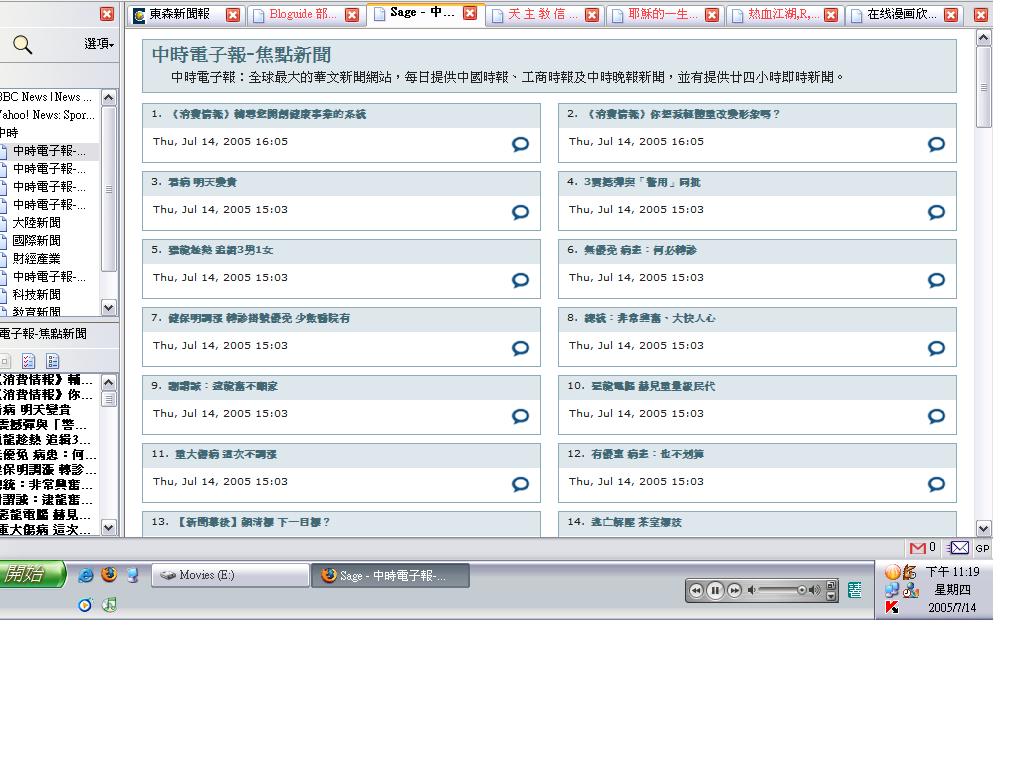Click the red Kaspersky tray icon

(x=892, y=607)
